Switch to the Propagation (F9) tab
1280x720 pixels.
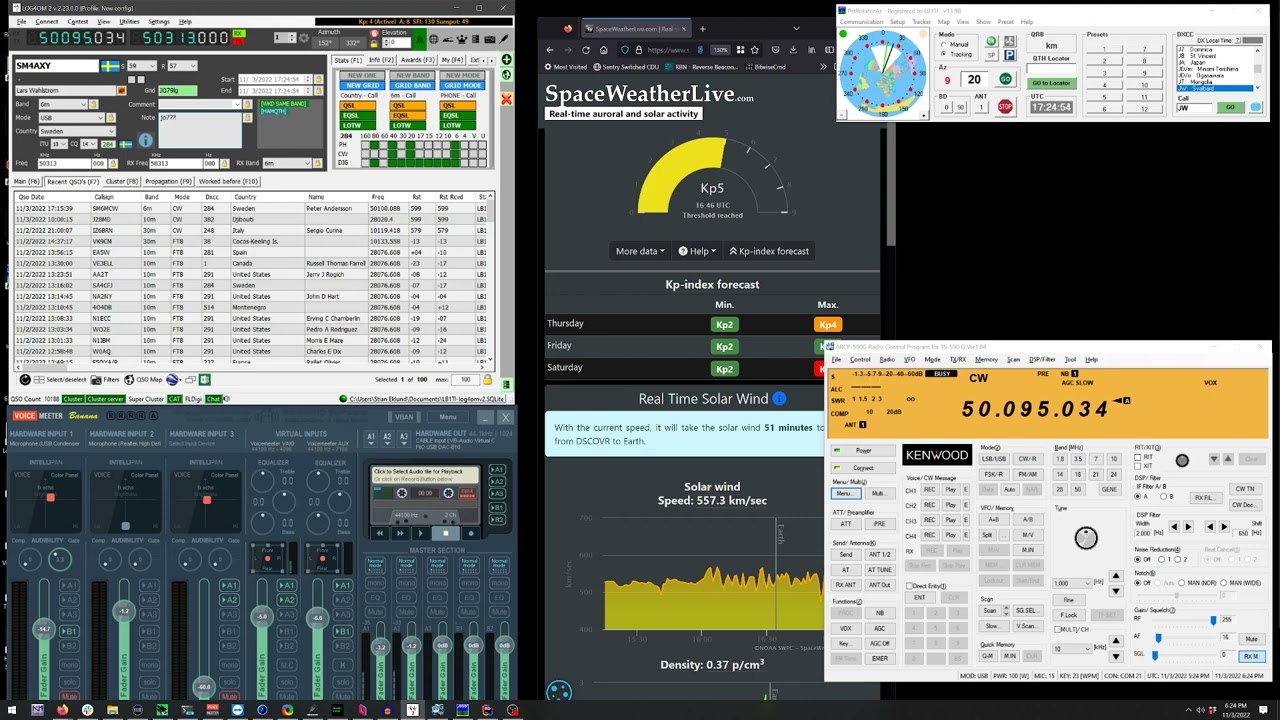168,182
